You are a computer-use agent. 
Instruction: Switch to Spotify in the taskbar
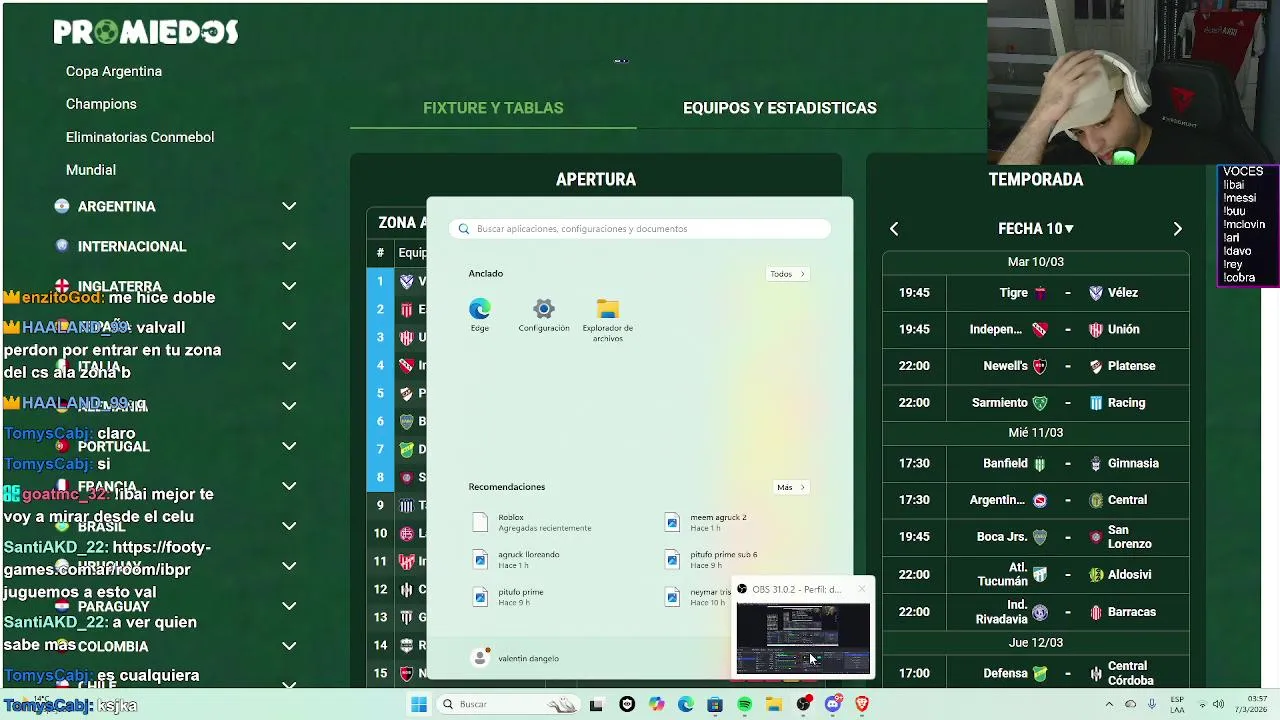pyautogui.click(x=744, y=704)
